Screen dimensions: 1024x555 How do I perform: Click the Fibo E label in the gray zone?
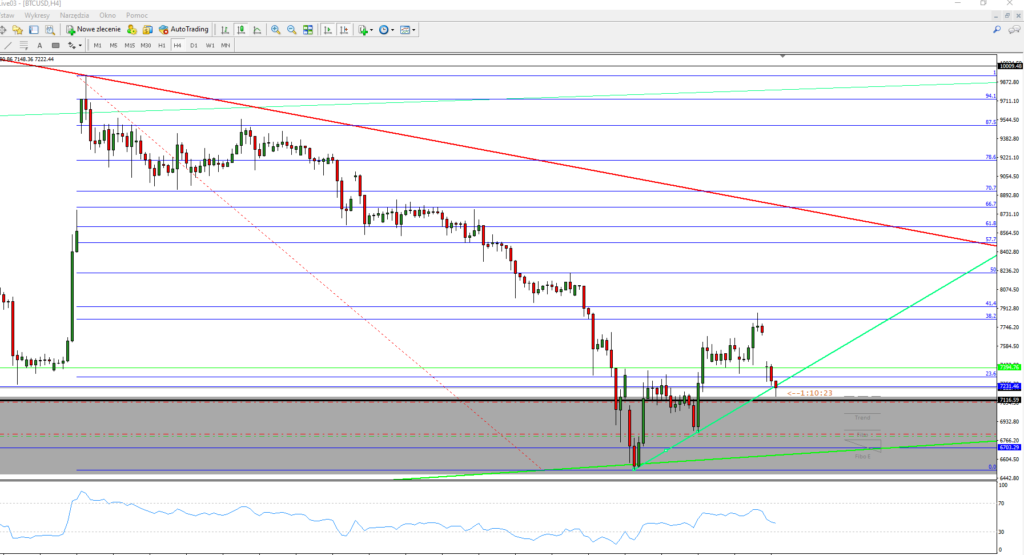862,456
